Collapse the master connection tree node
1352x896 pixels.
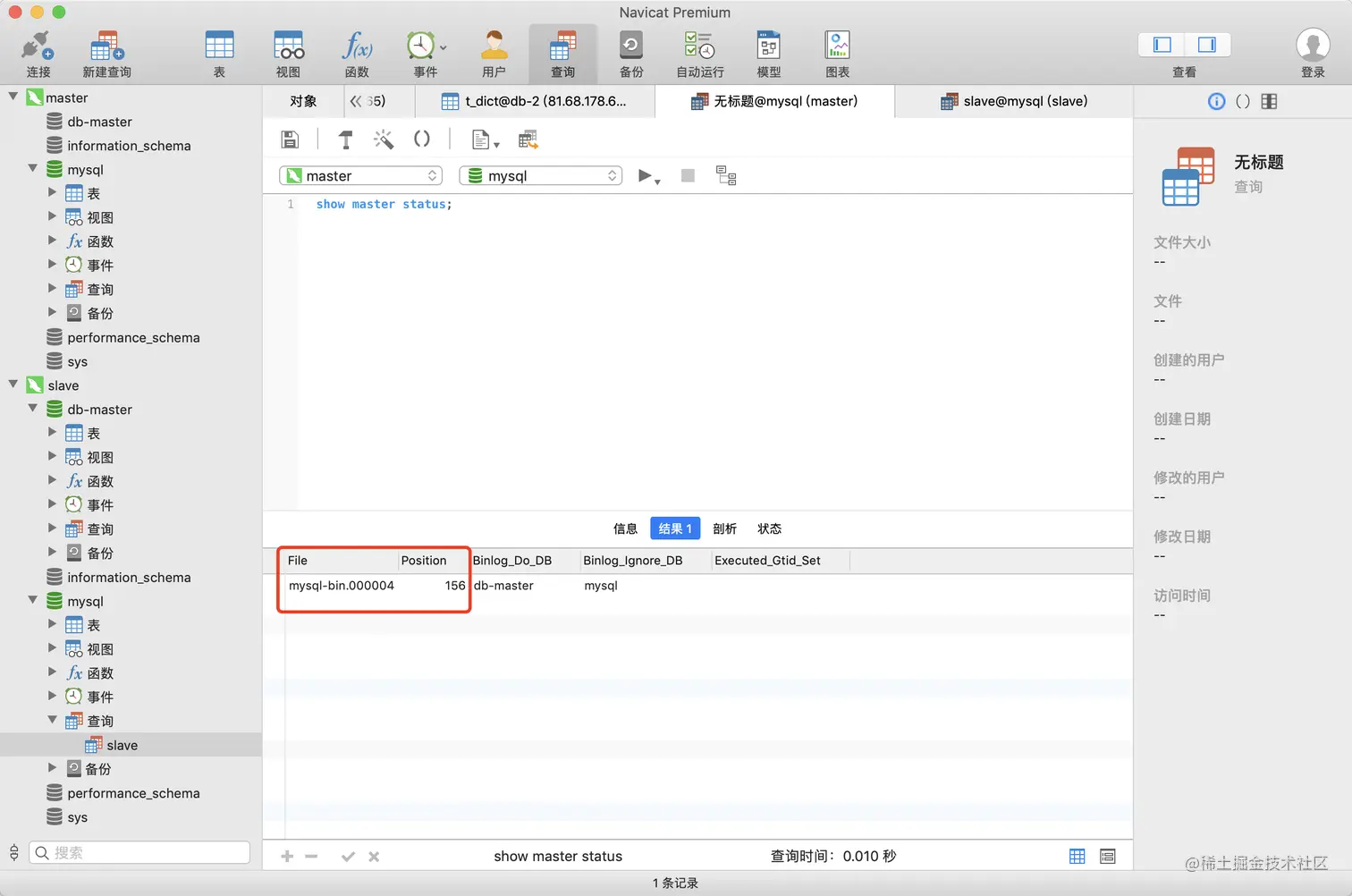point(13,97)
